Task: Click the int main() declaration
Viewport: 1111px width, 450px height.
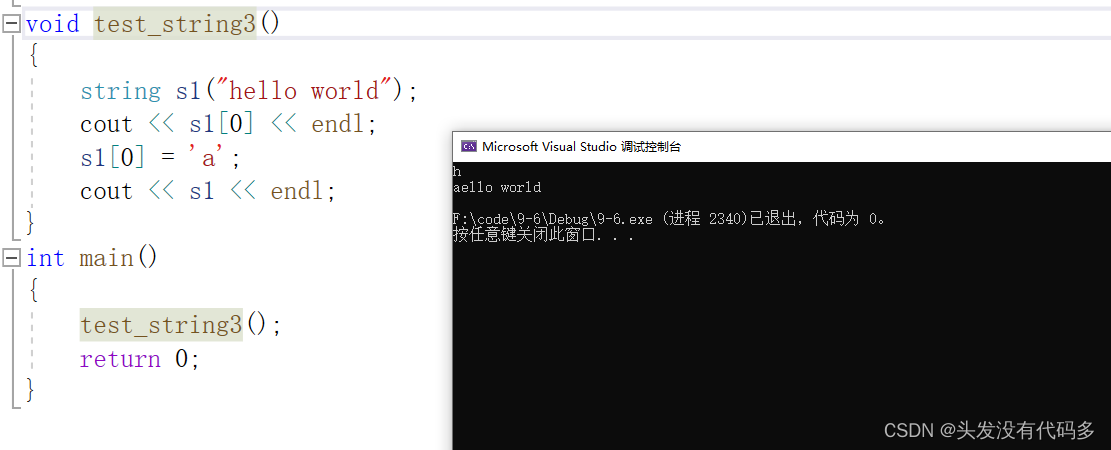Action: [x=91, y=258]
